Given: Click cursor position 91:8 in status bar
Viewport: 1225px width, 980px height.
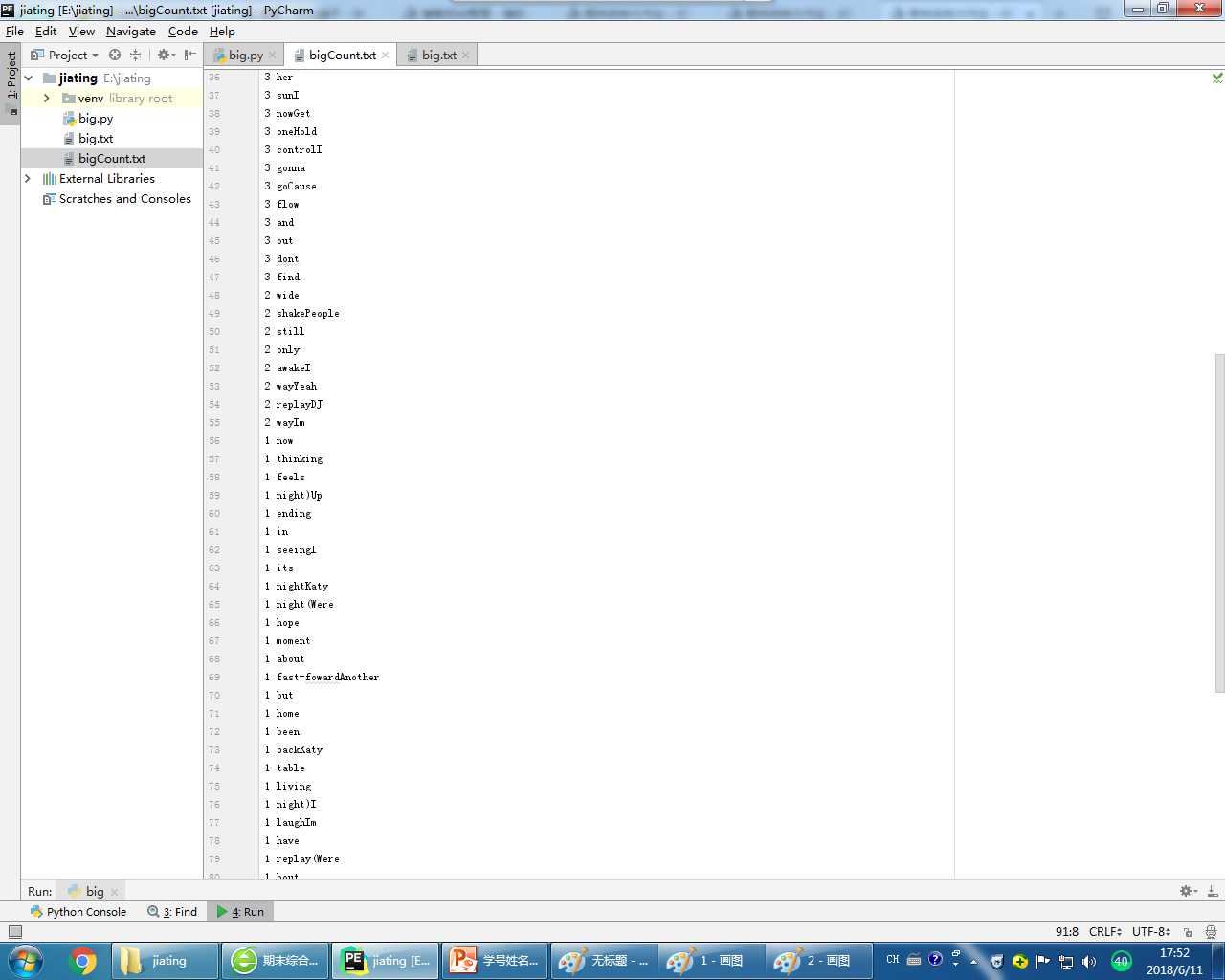Looking at the screenshot, I should 1067,931.
